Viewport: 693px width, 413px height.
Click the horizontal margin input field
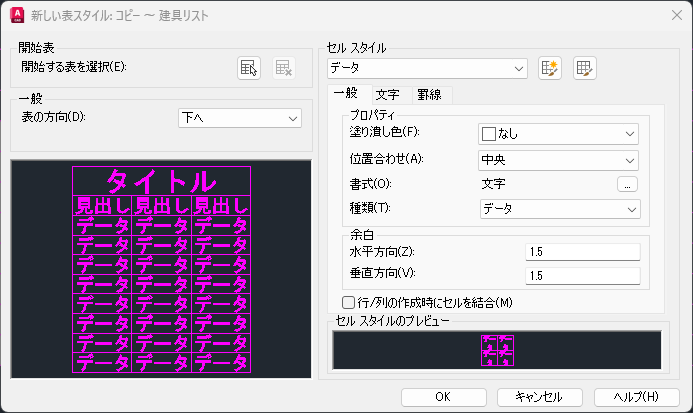(583, 251)
